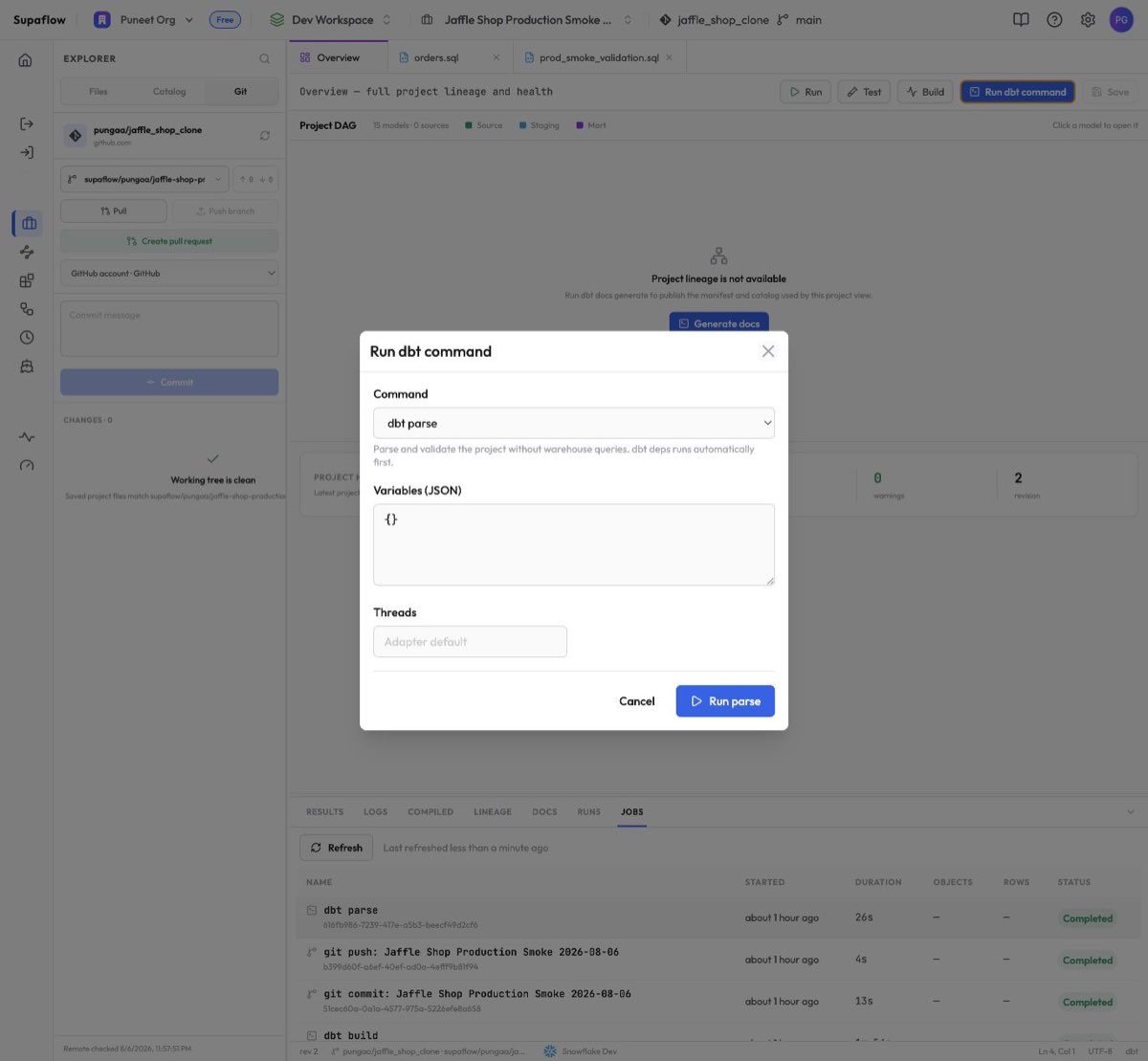Click the Refresh jobs button

337,848
